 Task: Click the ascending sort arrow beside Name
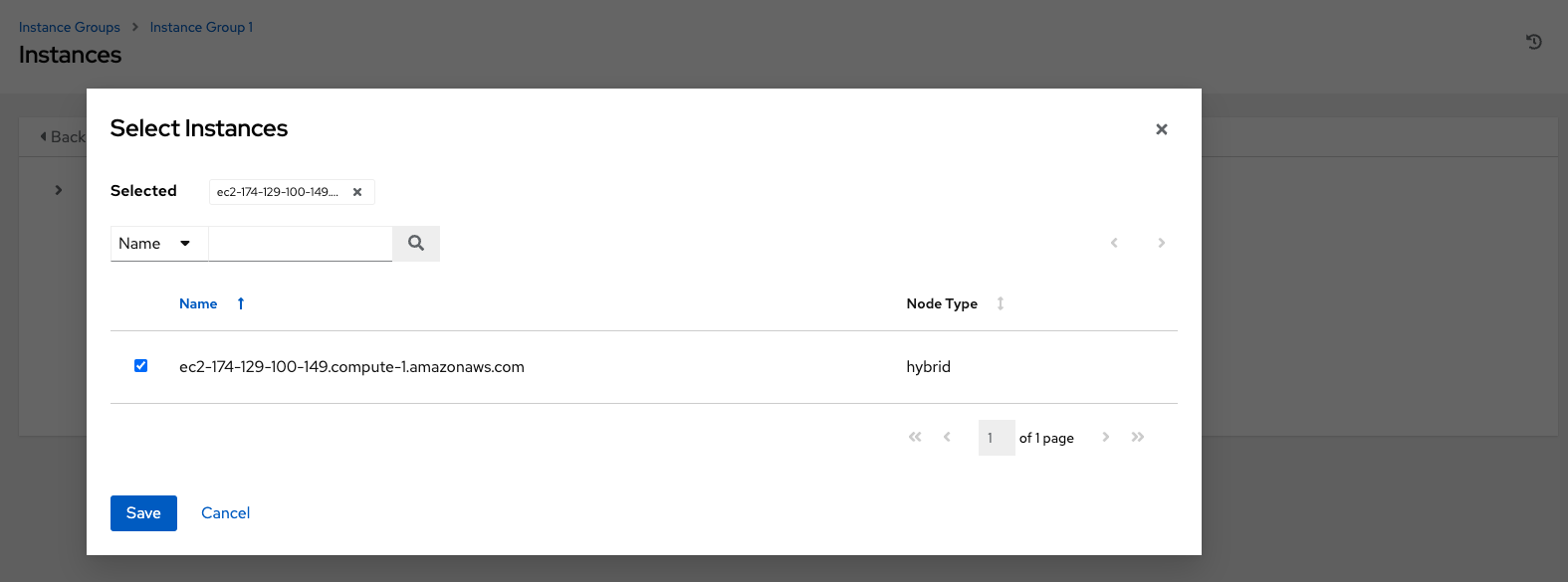(x=240, y=302)
